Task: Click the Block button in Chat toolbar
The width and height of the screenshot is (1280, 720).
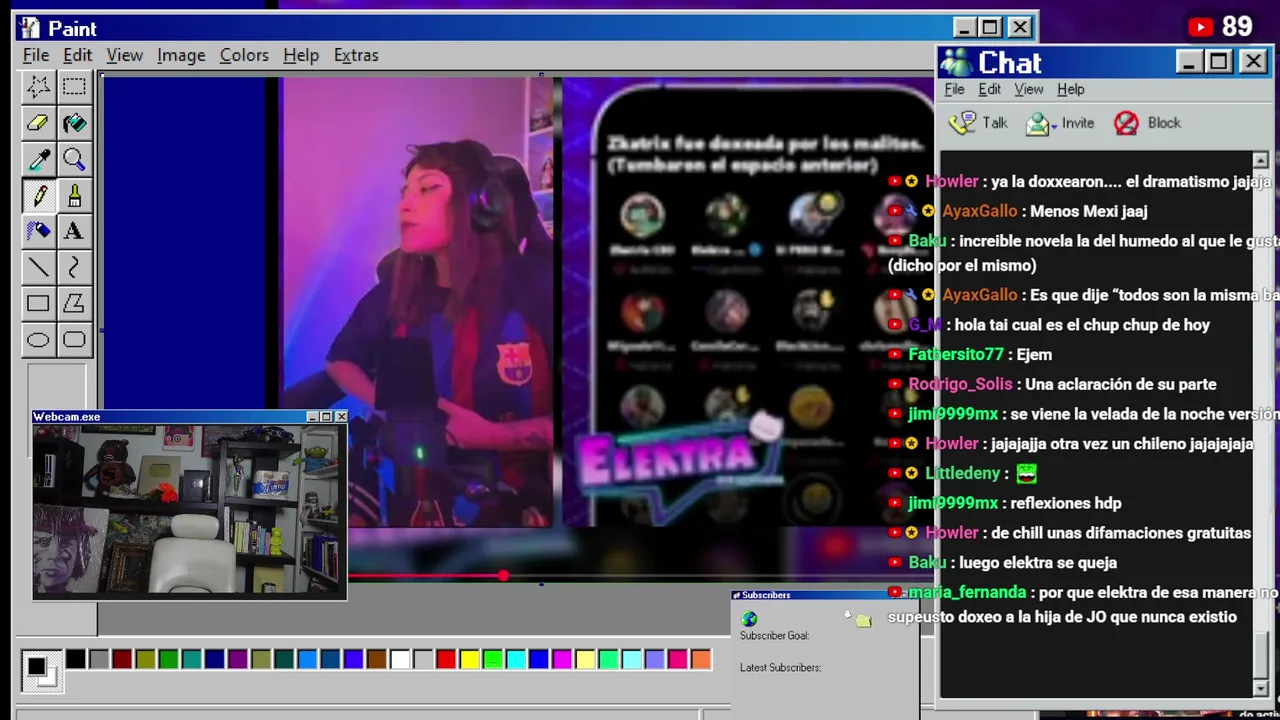Action: click(x=1148, y=123)
